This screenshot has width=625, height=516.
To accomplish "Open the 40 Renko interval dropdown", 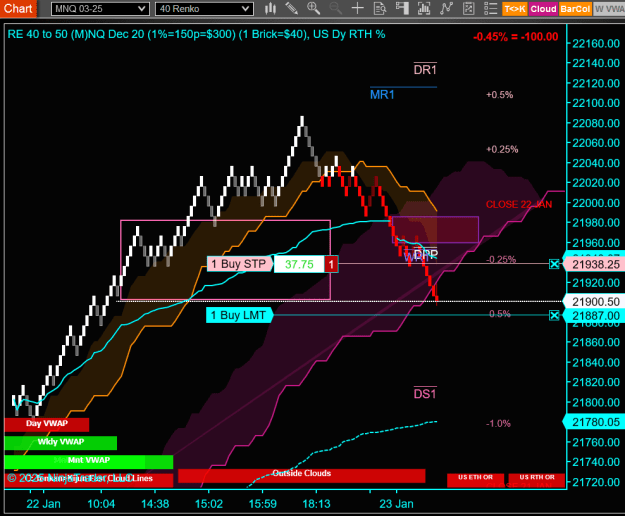I will tap(204, 9).
